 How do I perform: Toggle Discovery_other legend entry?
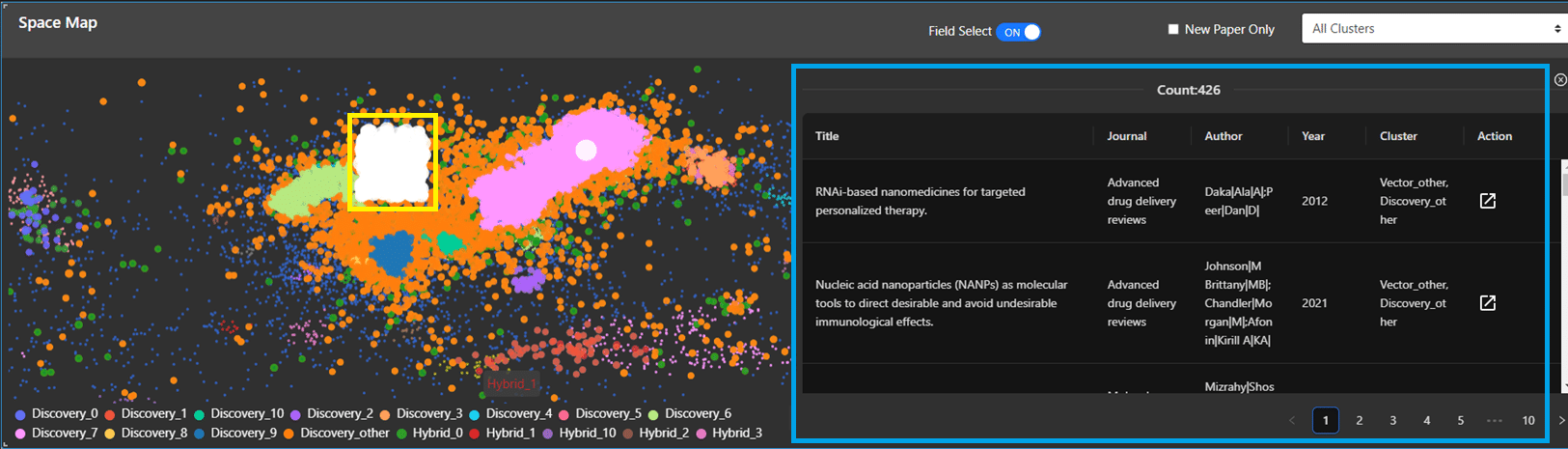[x=337, y=433]
